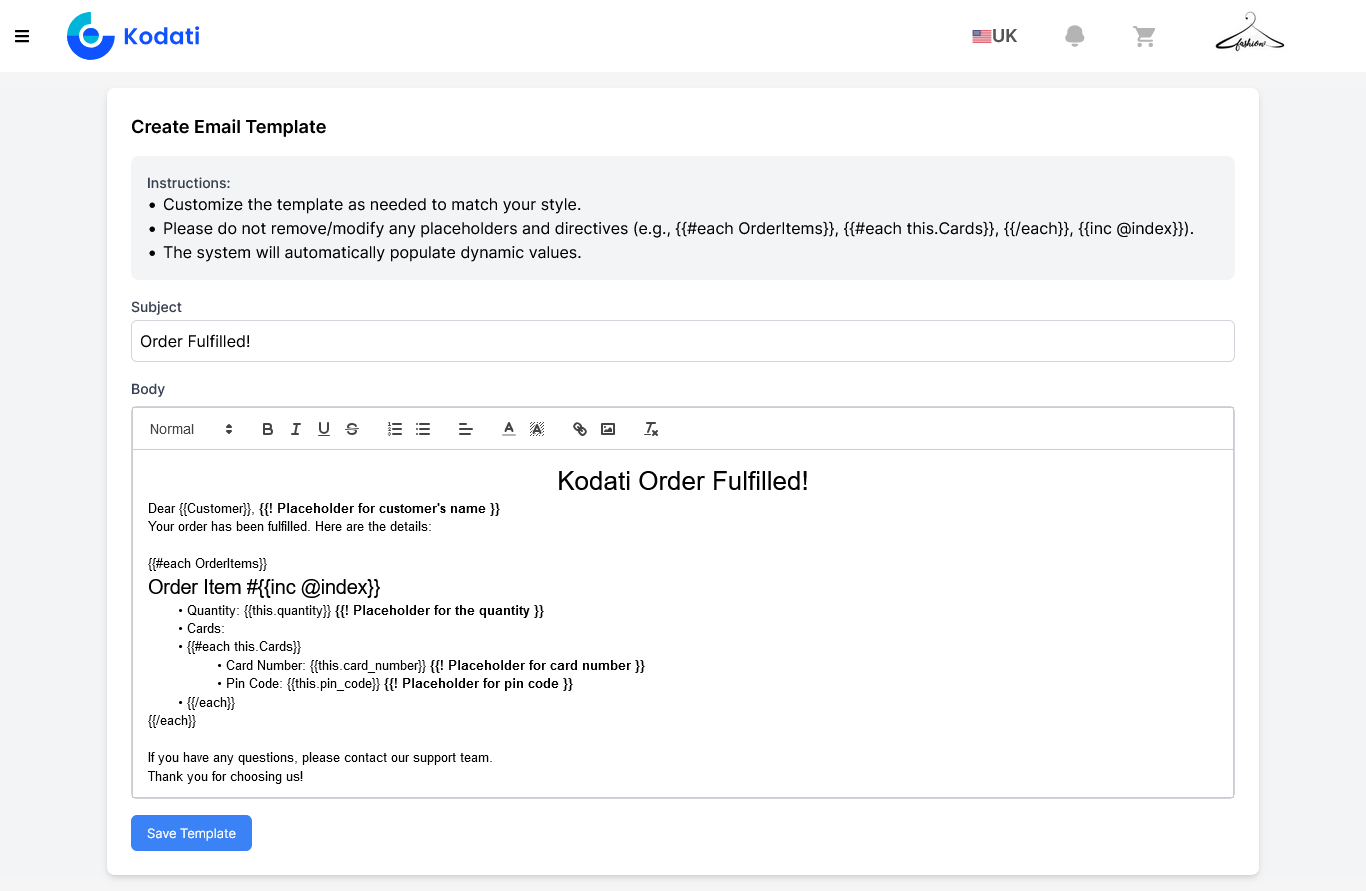Toggle italic formatting
Viewport: 1366px width, 891px height.
296,429
